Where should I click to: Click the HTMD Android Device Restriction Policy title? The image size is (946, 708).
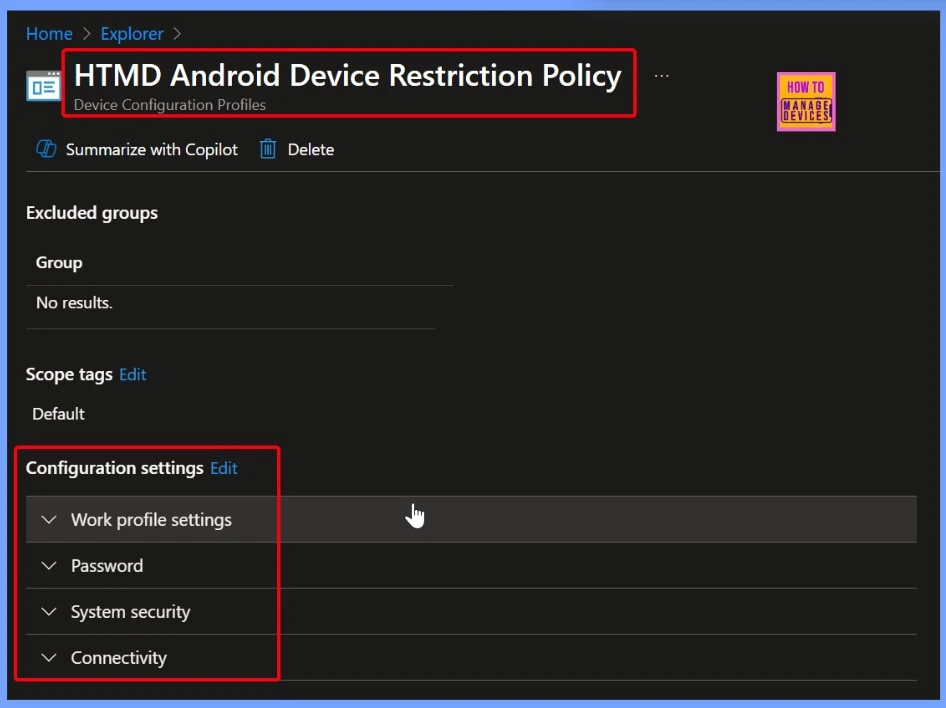coord(348,76)
